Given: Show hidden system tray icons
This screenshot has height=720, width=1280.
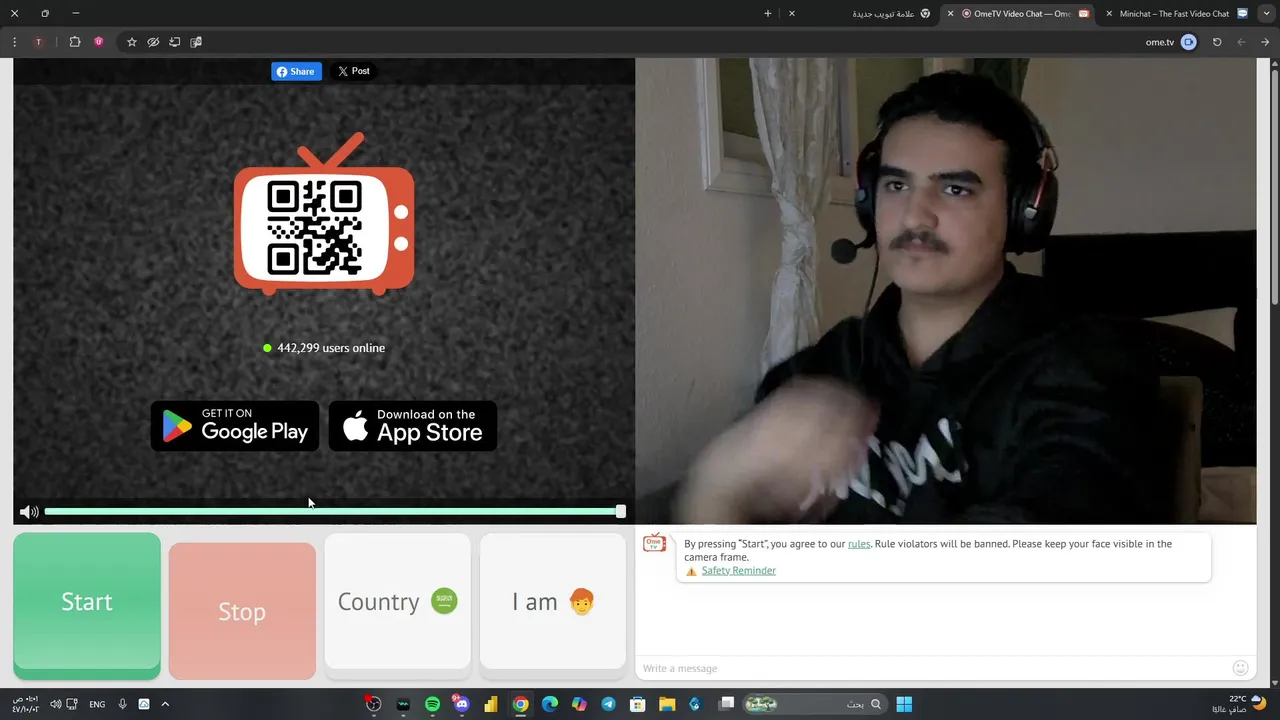Looking at the screenshot, I should point(165,704).
